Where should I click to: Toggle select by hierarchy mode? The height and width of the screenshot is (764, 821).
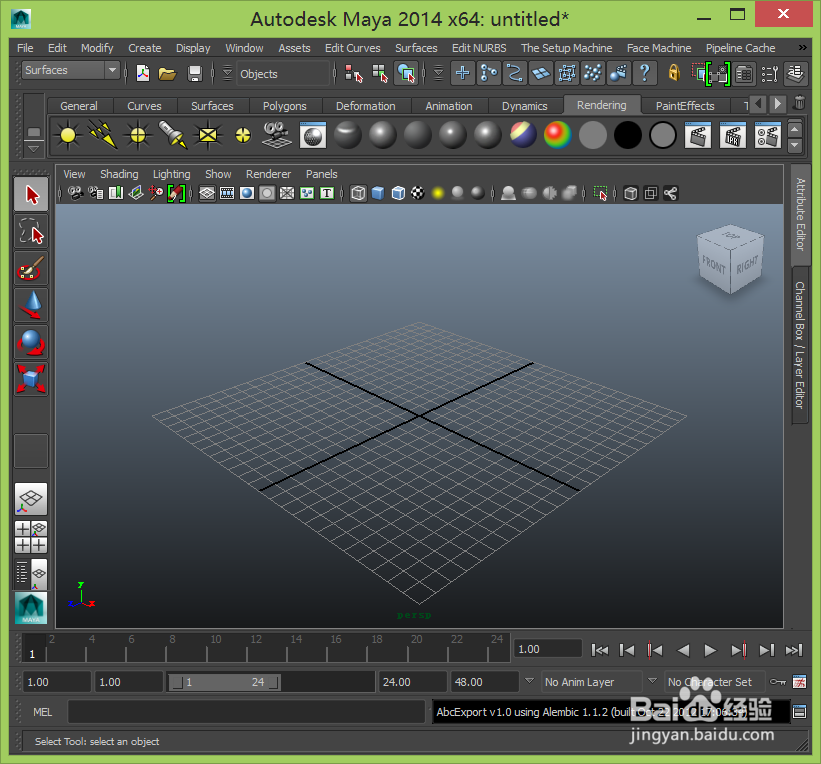coord(353,73)
